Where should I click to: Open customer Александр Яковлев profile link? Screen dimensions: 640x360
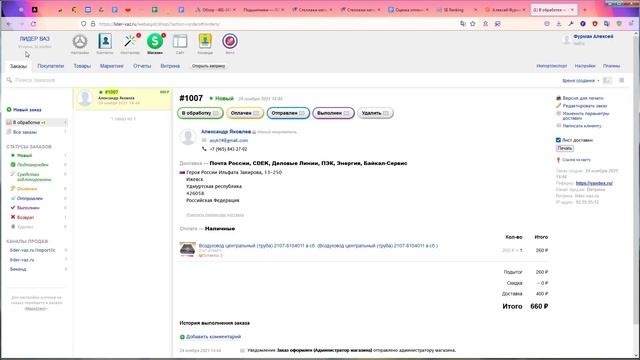pos(226,132)
